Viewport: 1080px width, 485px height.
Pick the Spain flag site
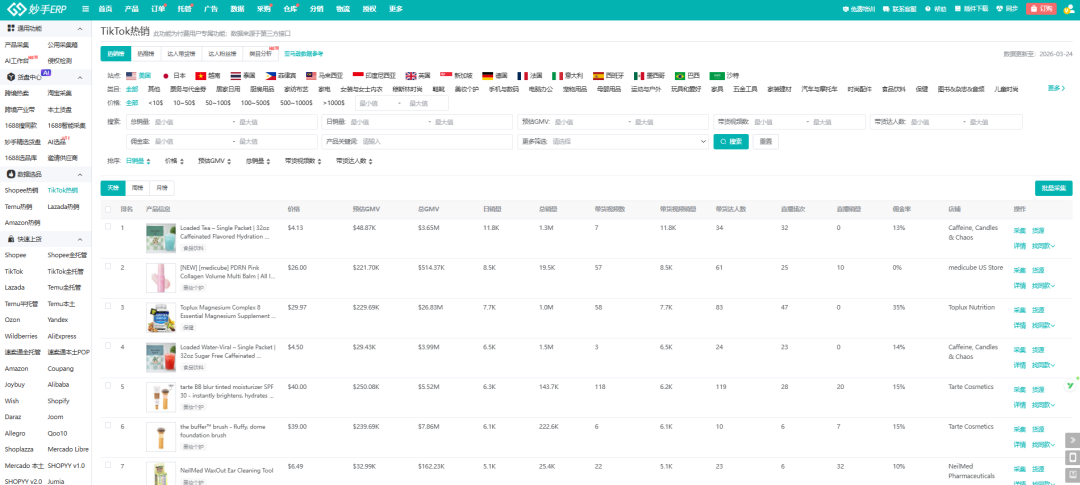[598, 76]
